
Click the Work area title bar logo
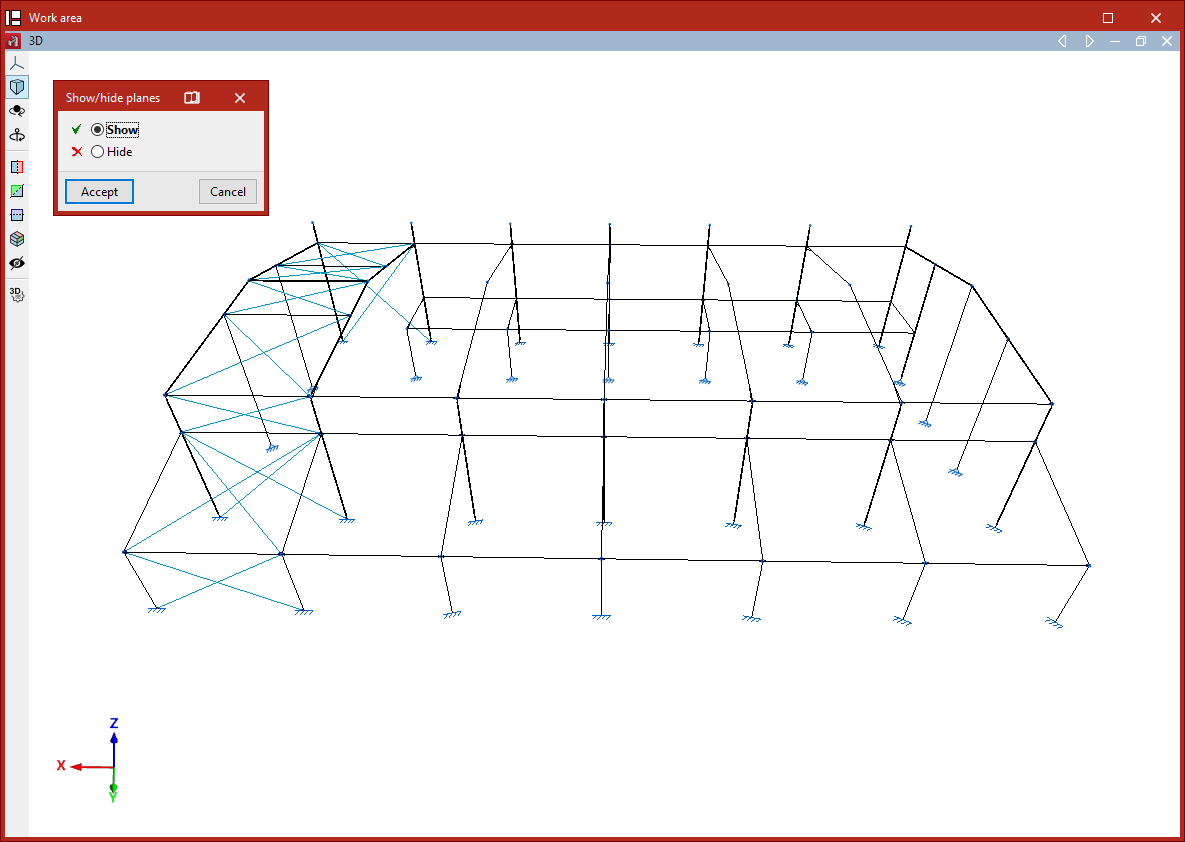click(13, 17)
